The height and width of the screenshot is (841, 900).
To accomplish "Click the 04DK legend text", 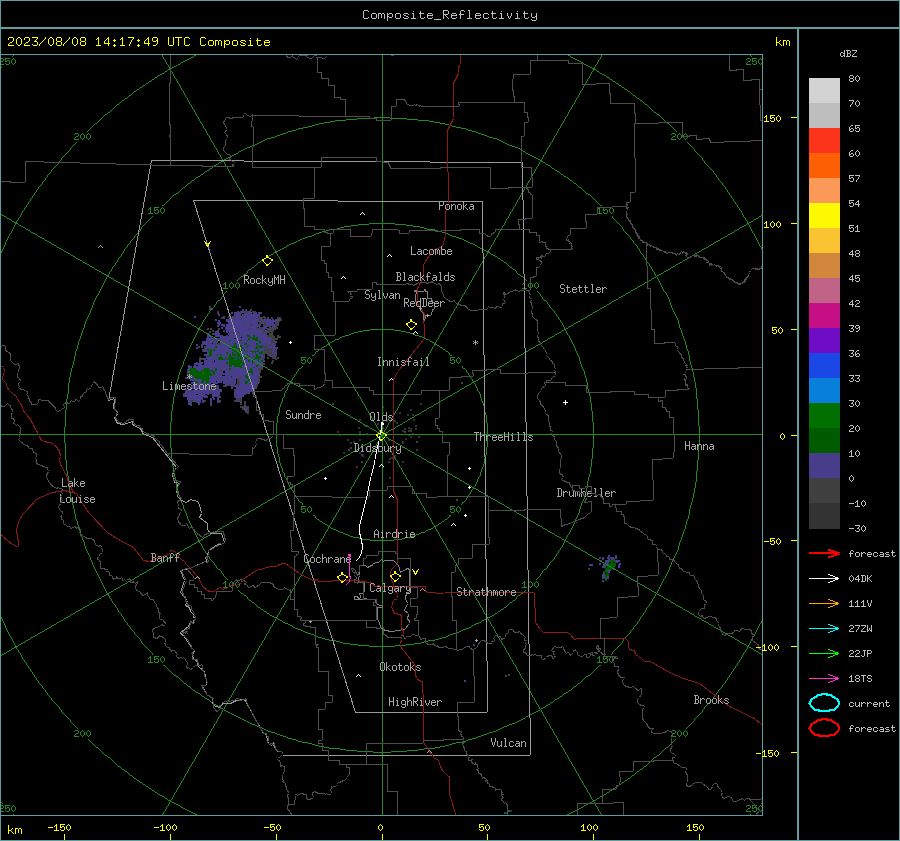I will point(860,579).
